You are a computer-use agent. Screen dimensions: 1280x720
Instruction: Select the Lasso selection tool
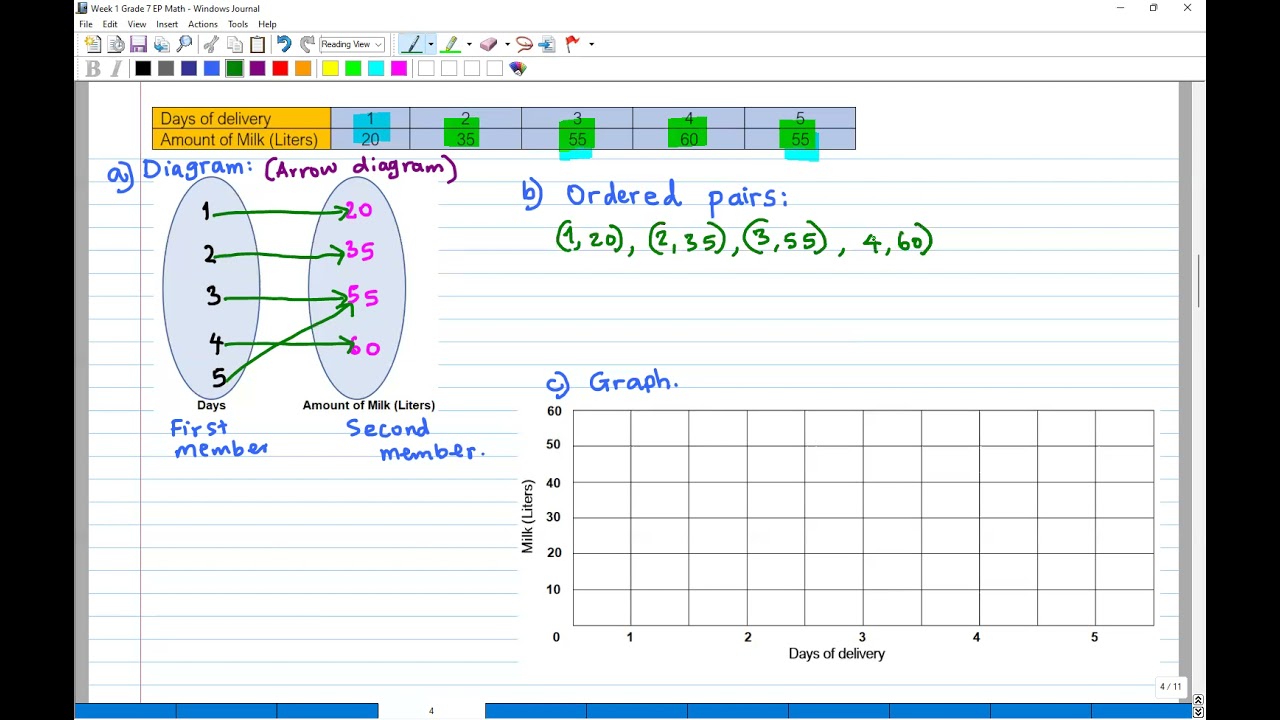(x=524, y=44)
